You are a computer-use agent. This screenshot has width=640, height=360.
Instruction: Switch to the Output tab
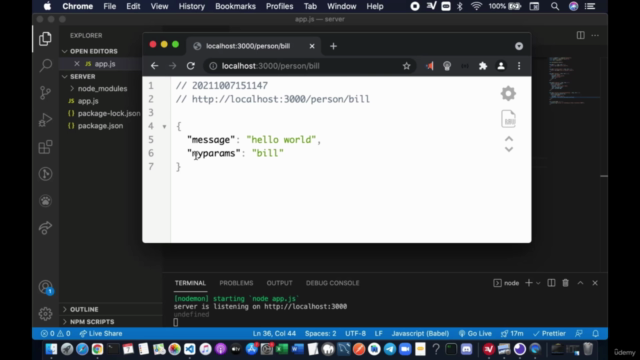coord(280,283)
